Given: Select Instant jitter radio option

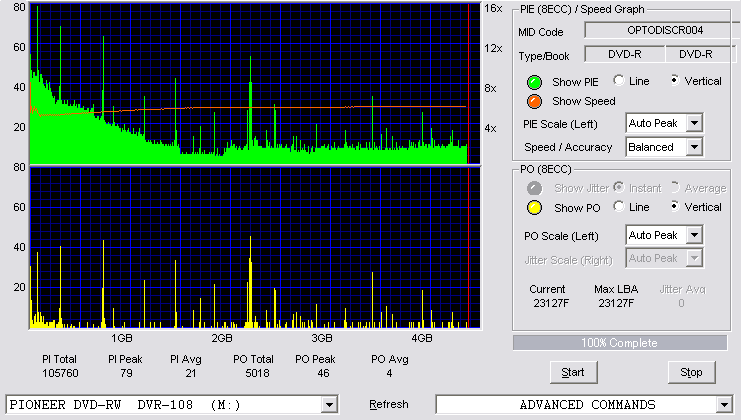Looking at the screenshot, I should 618,187.
